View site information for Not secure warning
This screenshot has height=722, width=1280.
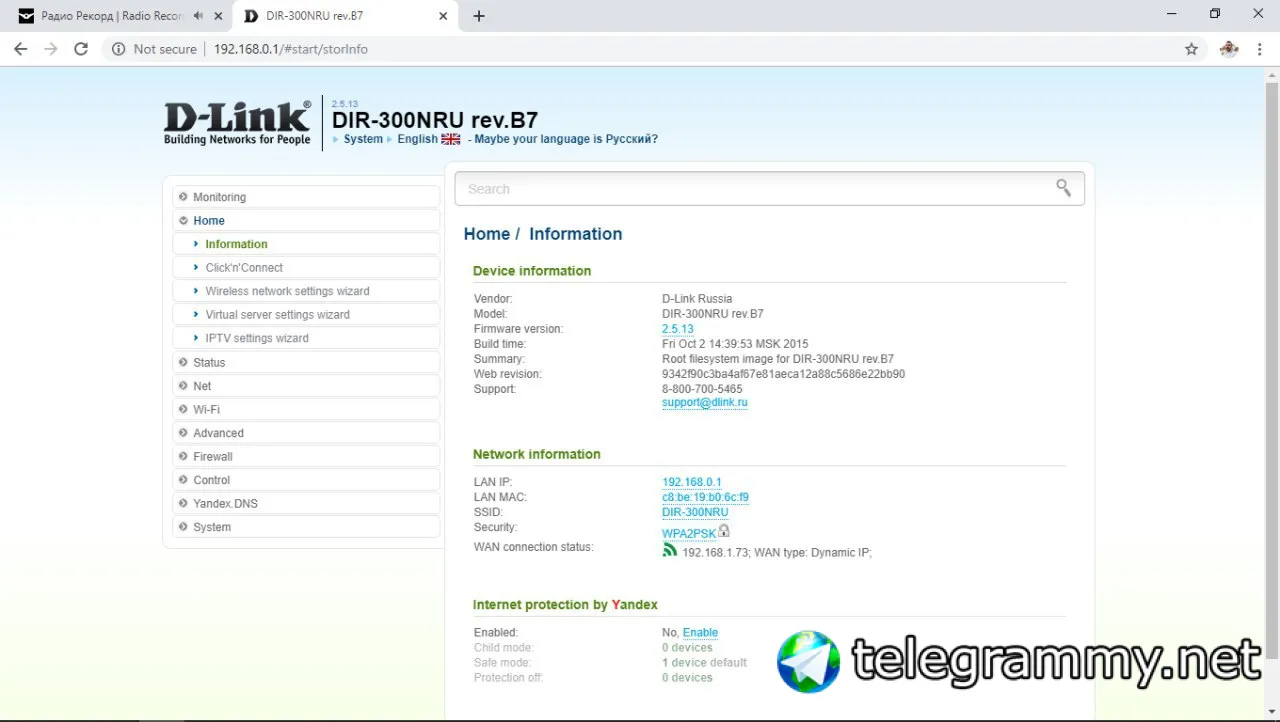point(154,49)
